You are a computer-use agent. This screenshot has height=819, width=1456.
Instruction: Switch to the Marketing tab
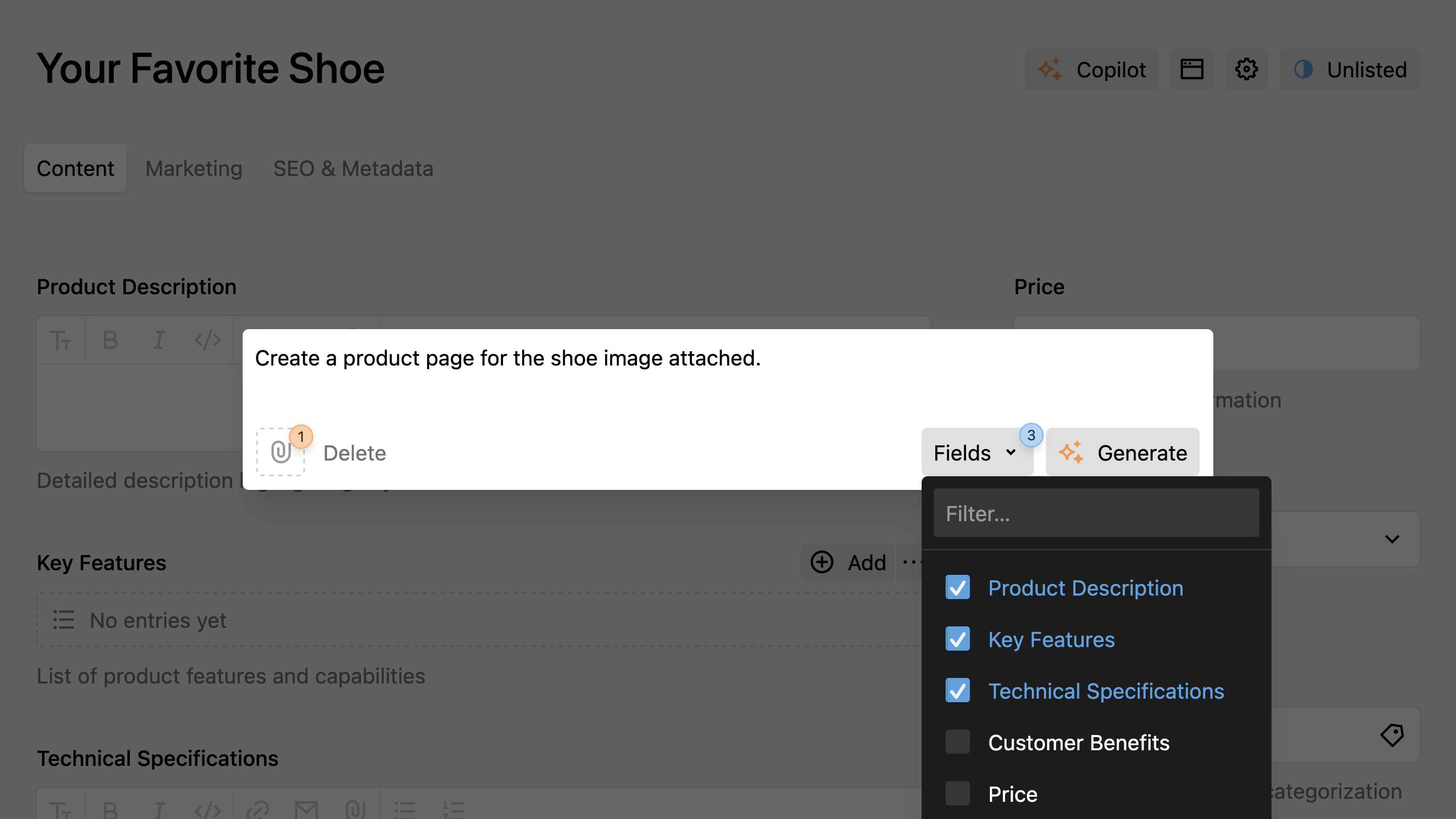(194, 168)
